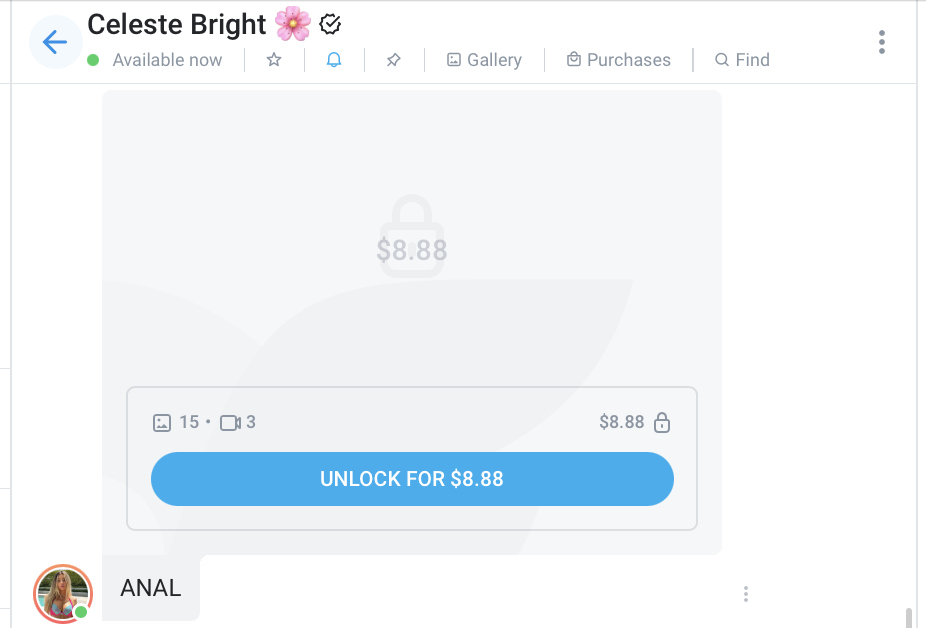Open message options next to ANAL message
This screenshot has height=628, width=926.
click(x=746, y=594)
